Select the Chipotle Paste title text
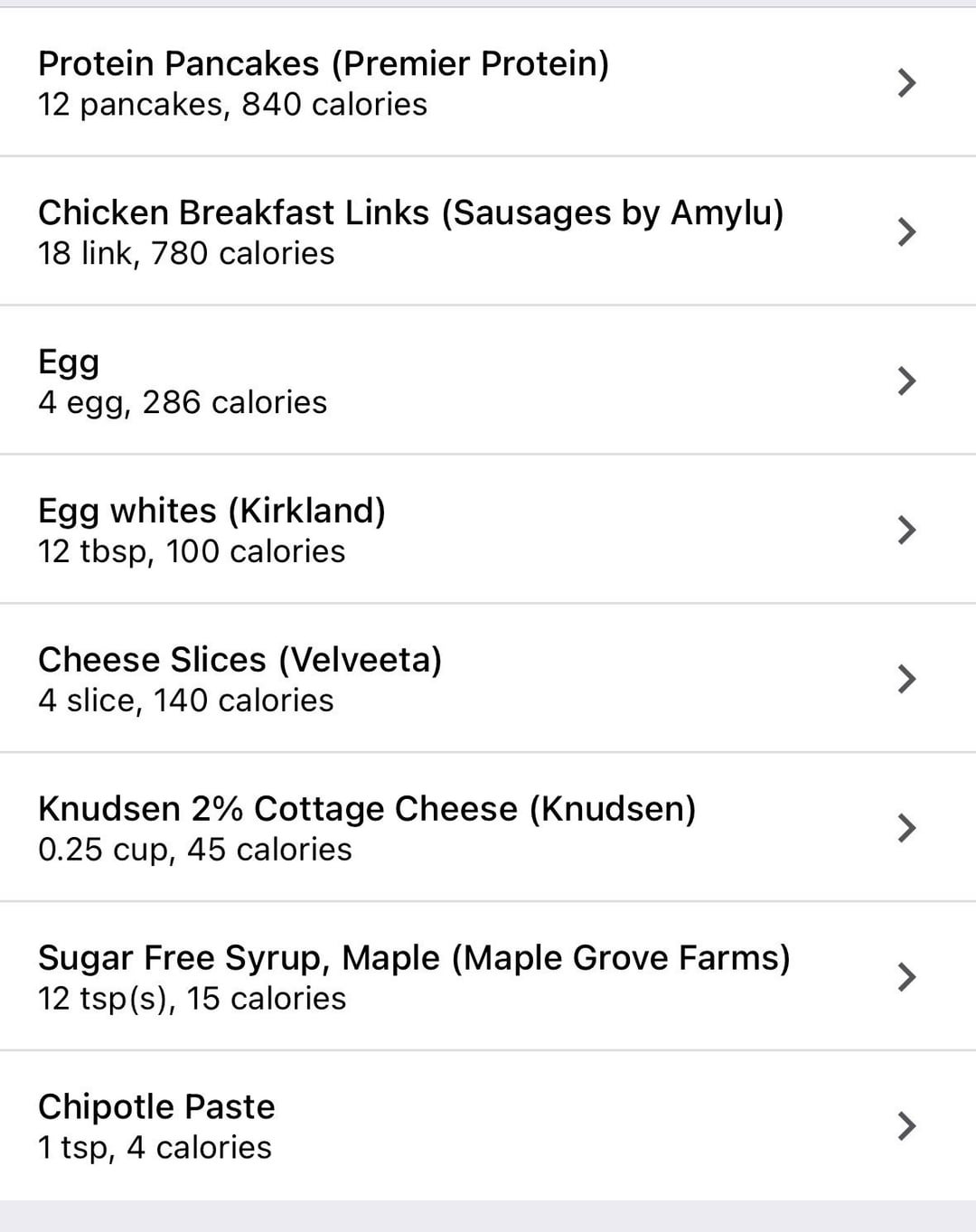 pos(156,1107)
